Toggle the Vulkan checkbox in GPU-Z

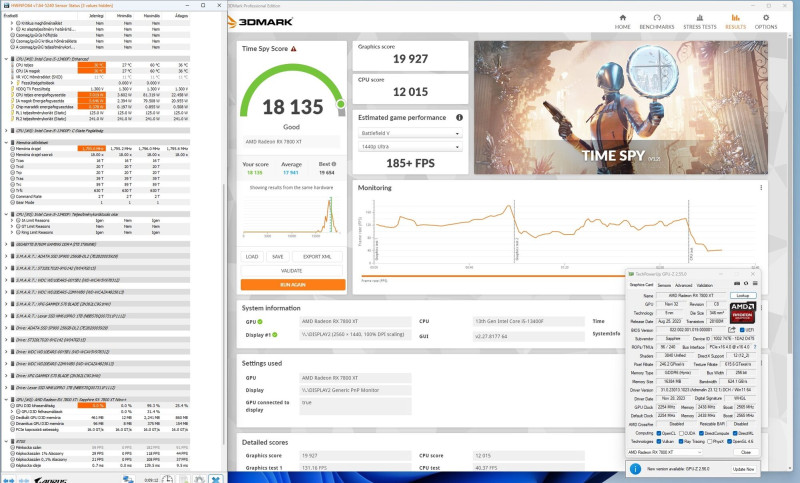click(659, 441)
